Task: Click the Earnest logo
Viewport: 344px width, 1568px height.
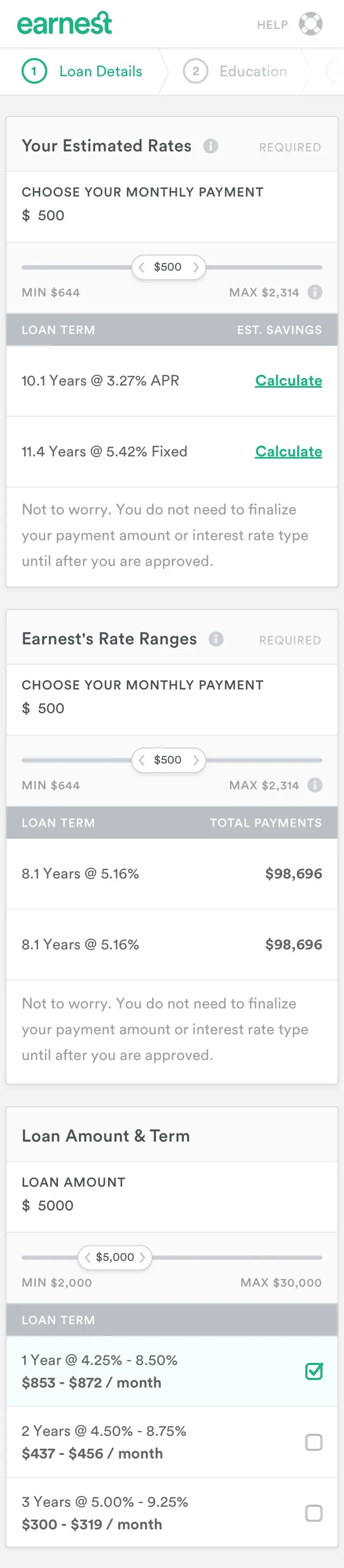Action: (x=64, y=23)
